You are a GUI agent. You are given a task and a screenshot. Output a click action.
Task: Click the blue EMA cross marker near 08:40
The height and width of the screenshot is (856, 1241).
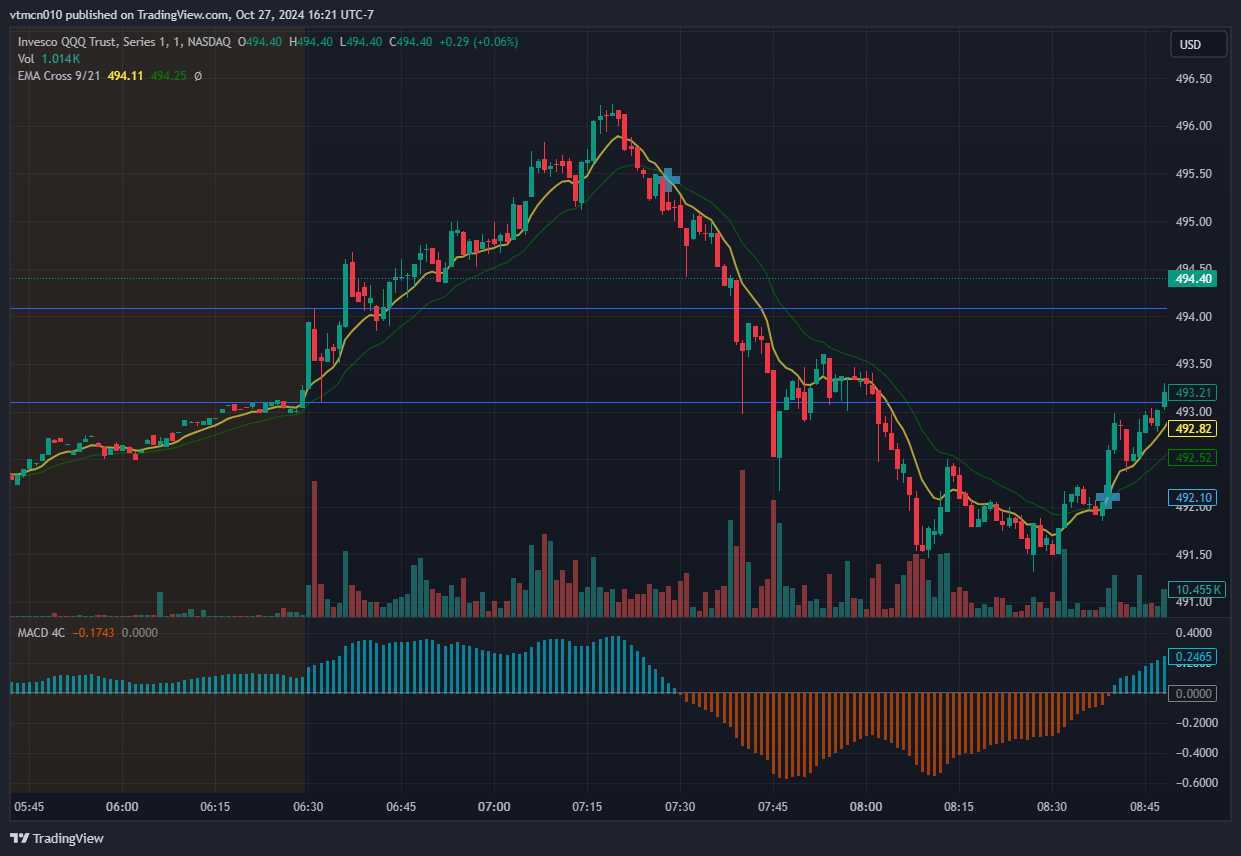pyautogui.click(x=1107, y=497)
